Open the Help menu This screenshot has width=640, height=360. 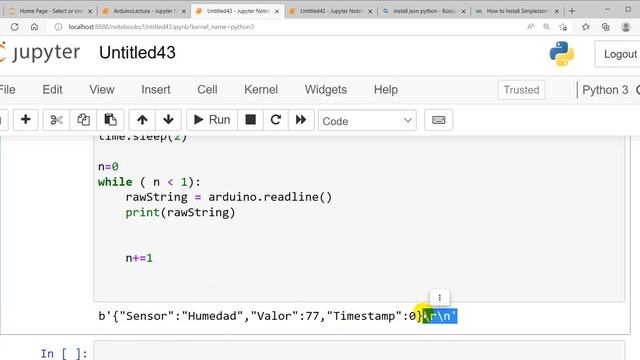coord(386,89)
